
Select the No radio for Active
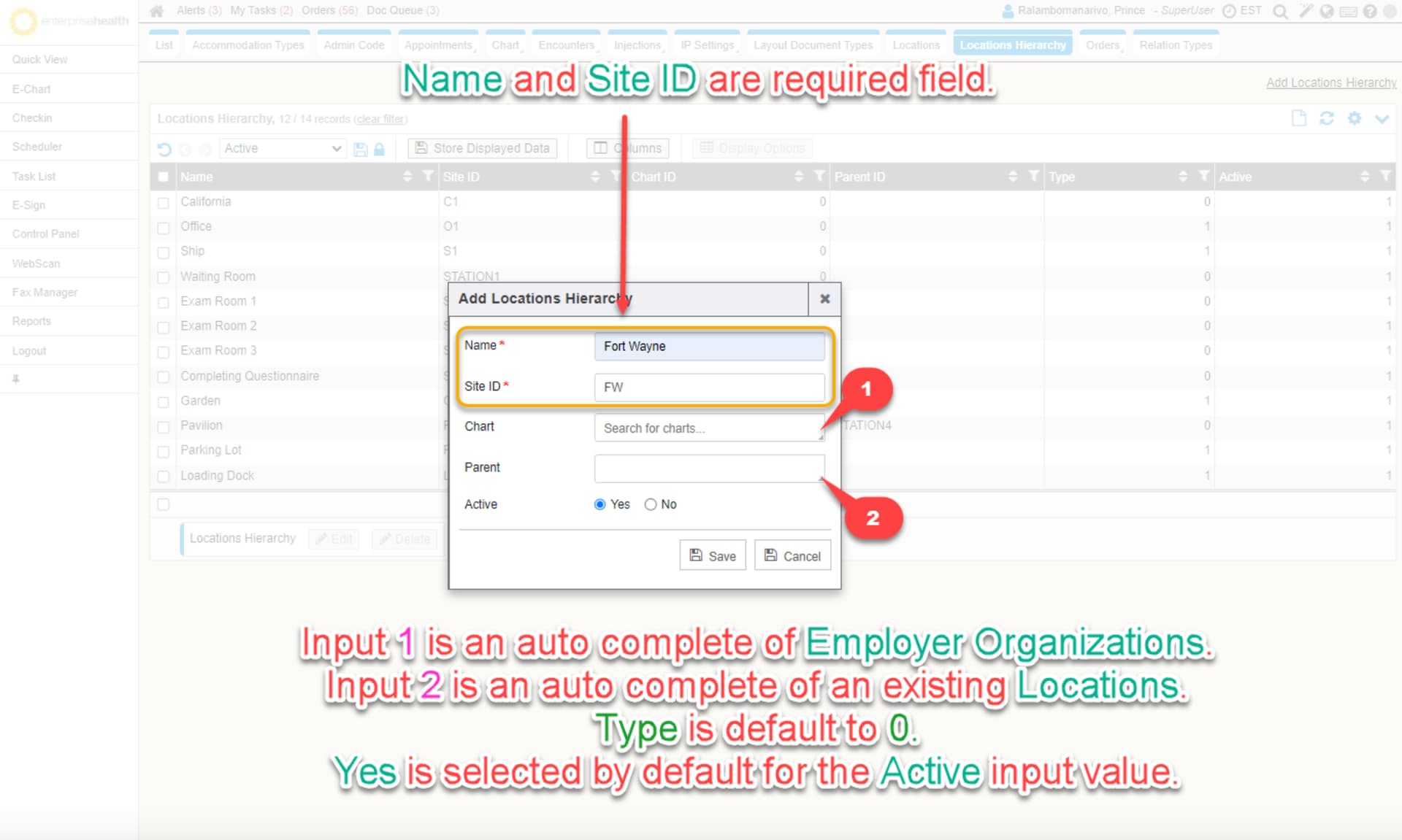651,504
